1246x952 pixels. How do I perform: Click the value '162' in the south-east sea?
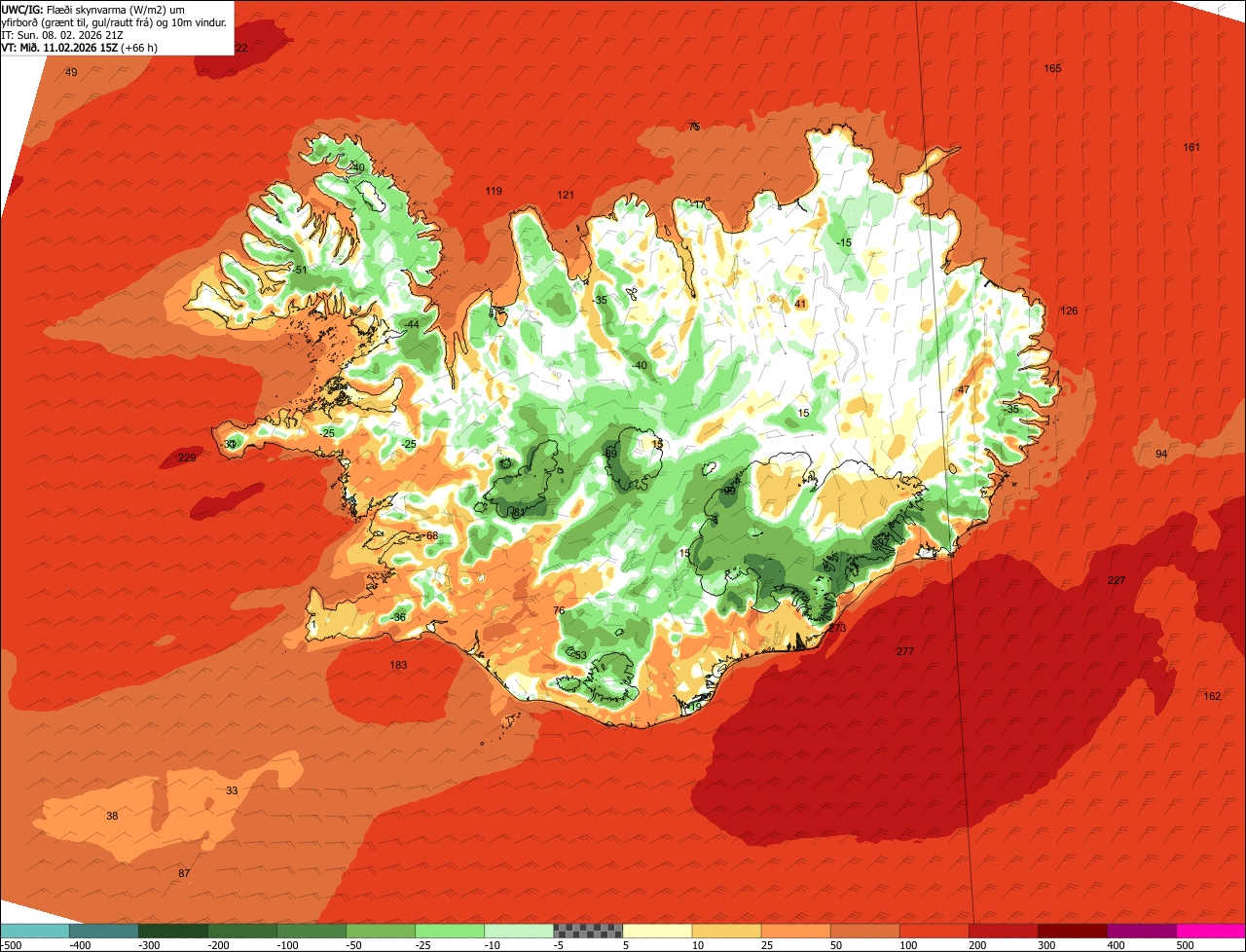click(x=1212, y=696)
